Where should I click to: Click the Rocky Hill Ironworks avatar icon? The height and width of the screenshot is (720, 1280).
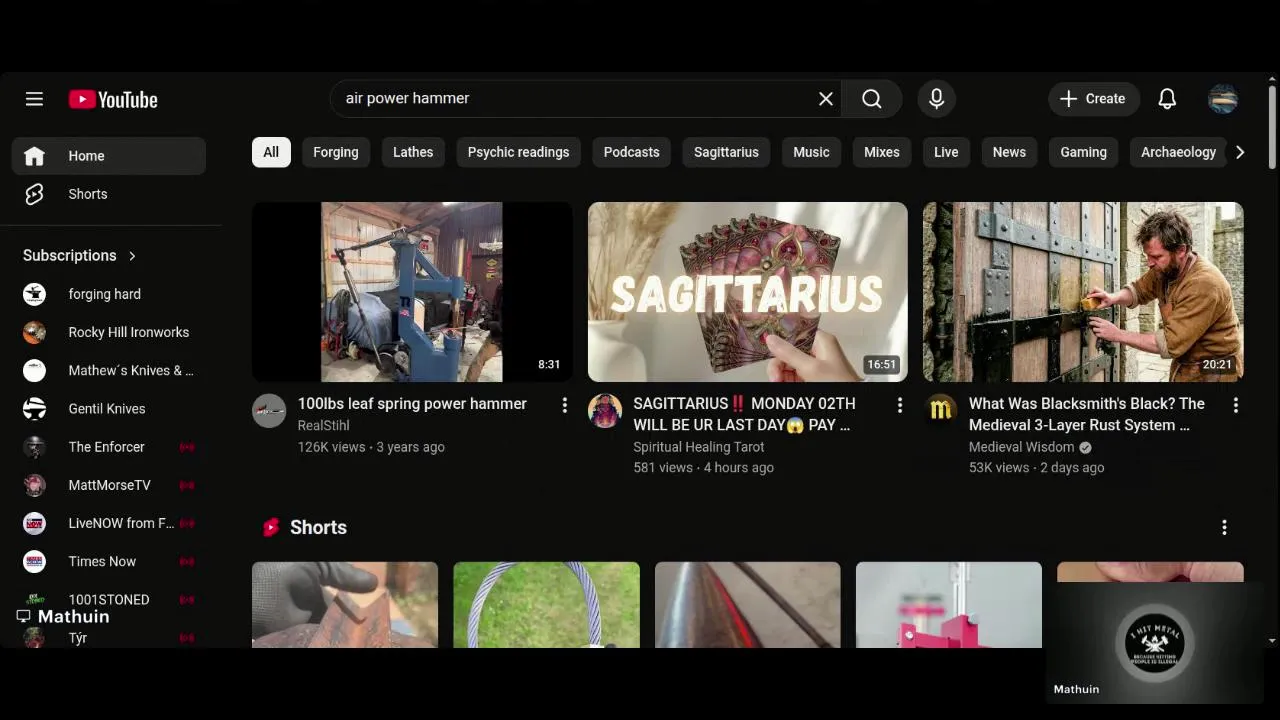(35, 332)
